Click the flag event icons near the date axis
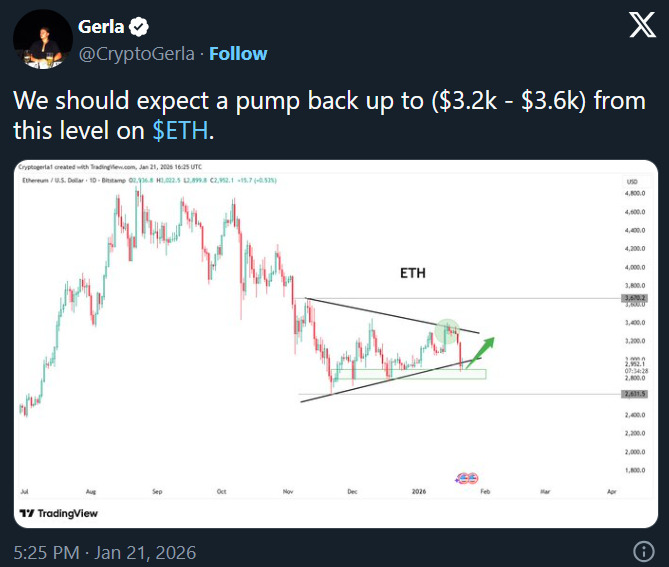The image size is (669, 567). click(x=466, y=479)
